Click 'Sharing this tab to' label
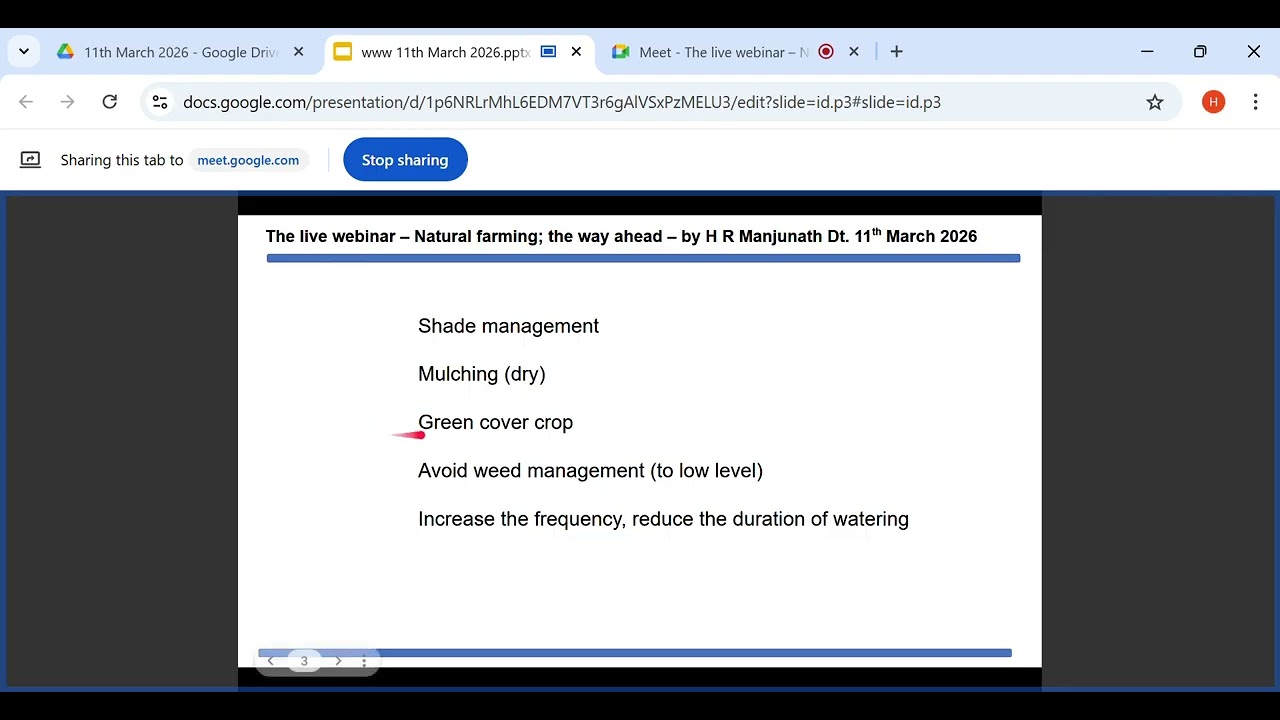 (122, 160)
